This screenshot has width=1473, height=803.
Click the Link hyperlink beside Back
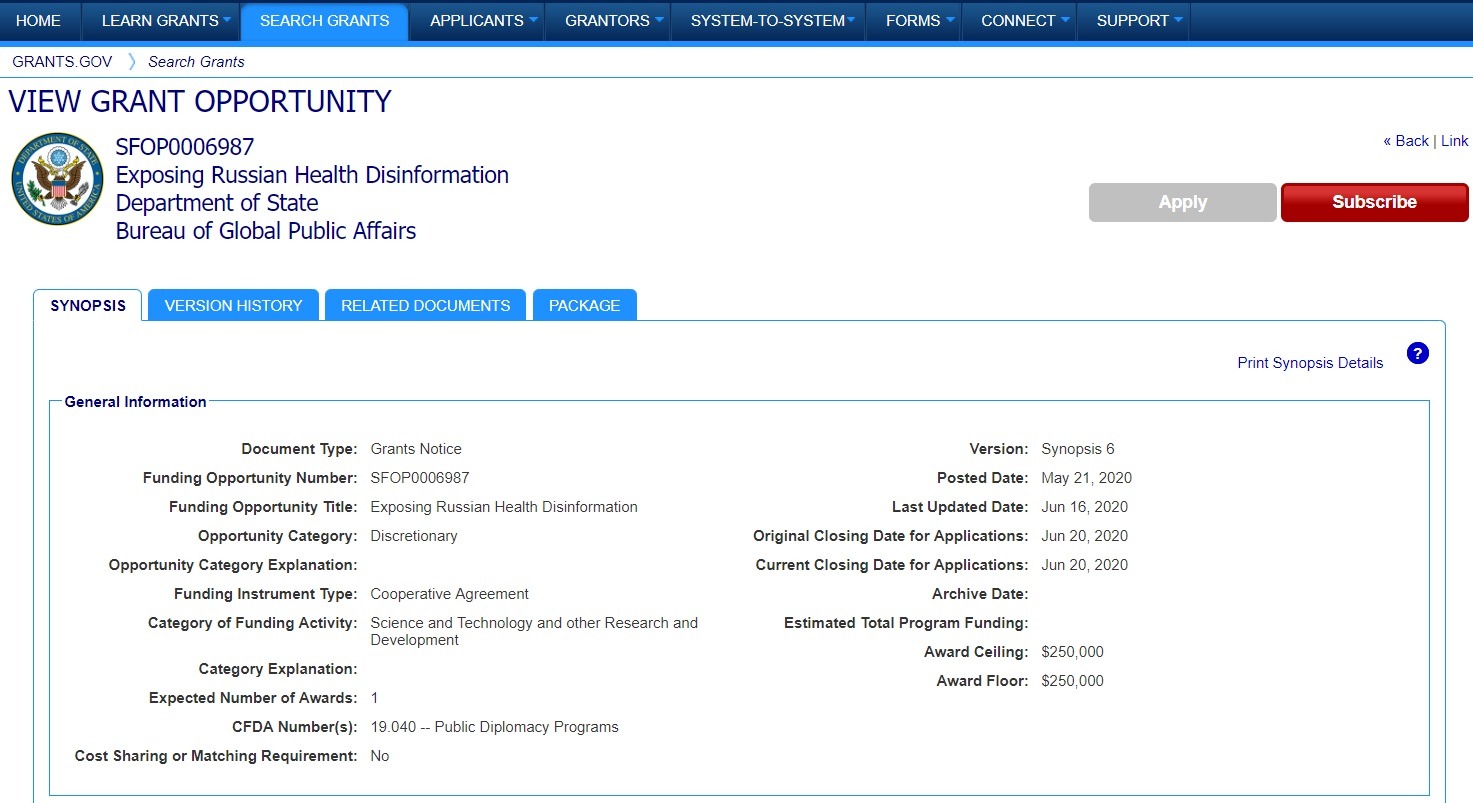[x=1455, y=141]
